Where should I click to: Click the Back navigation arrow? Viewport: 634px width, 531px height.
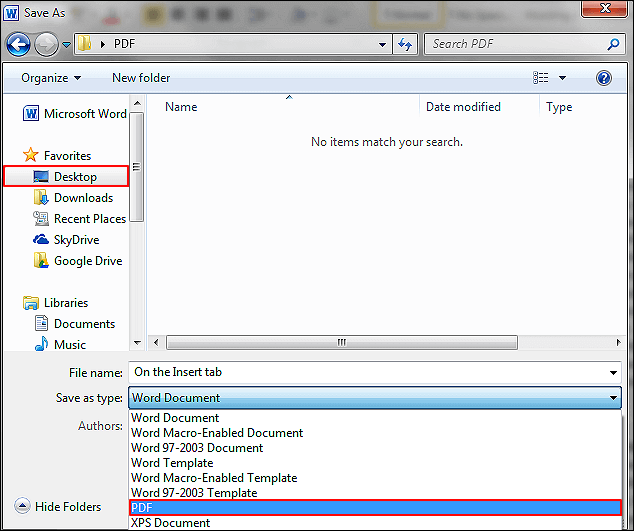point(18,45)
